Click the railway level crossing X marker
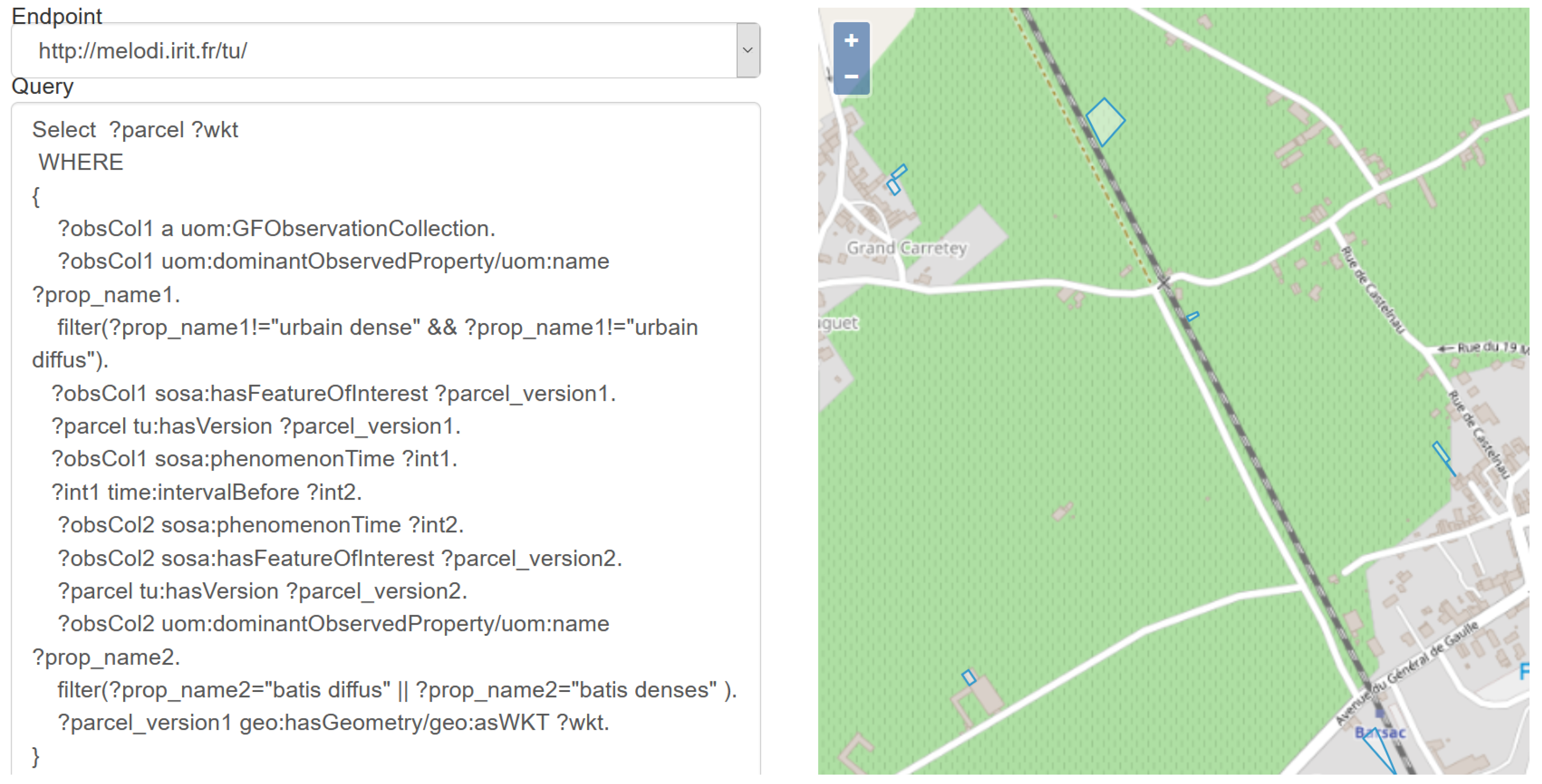This screenshot has height=784, width=1542. tap(1164, 283)
